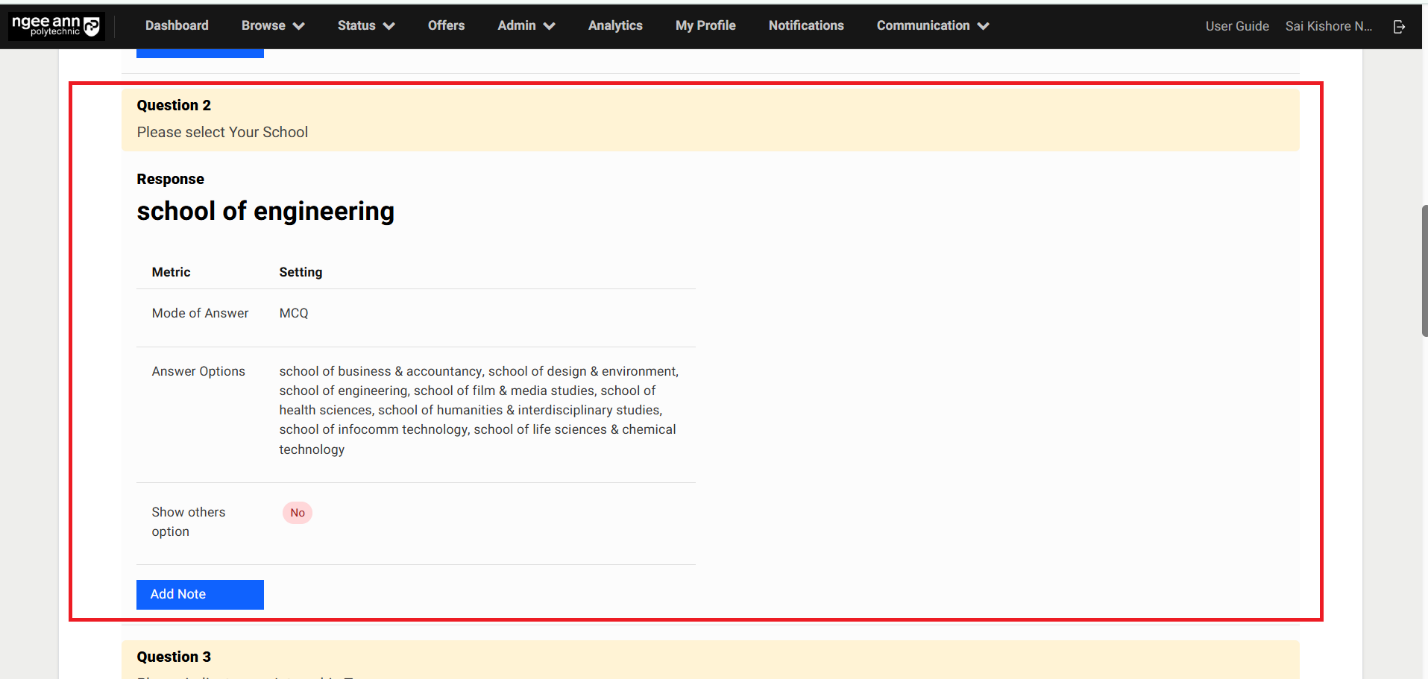This screenshot has width=1428, height=679.
Task: Open the Offers menu item
Action: pos(446,26)
